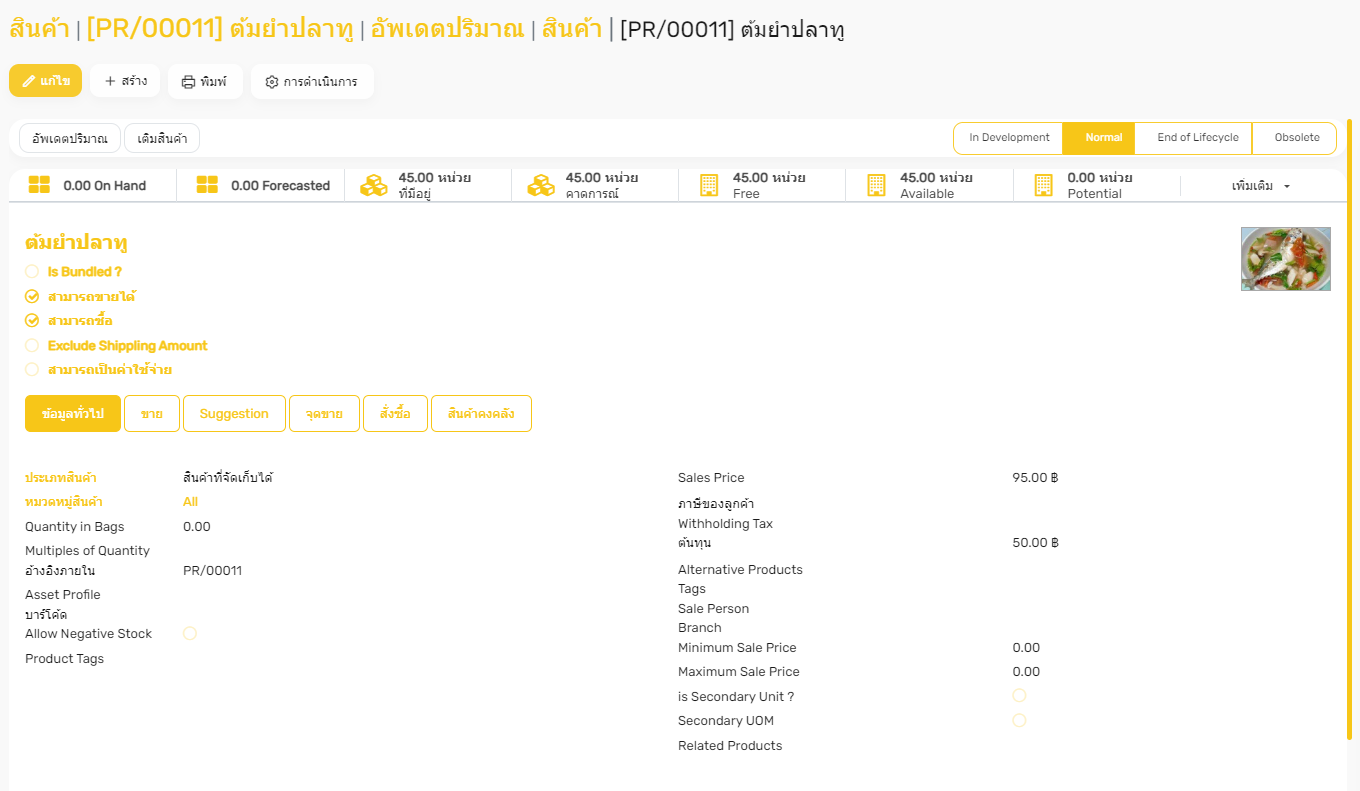Screen dimensions: 1360x791
Task: Expand the เพิ่มเติม dropdown
Action: tap(1262, 186)
